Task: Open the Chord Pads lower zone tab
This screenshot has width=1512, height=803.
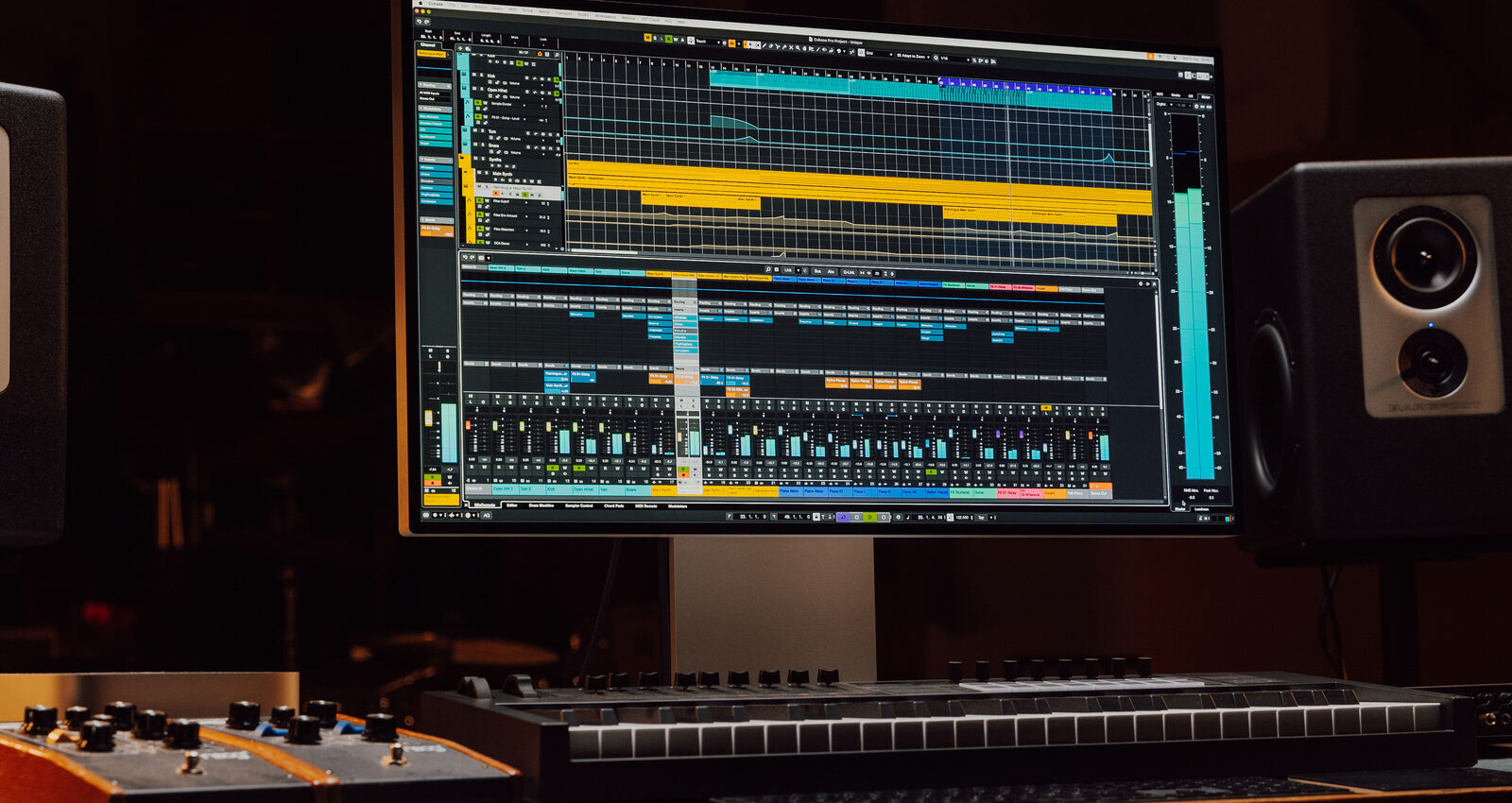Action: (614, 506)
